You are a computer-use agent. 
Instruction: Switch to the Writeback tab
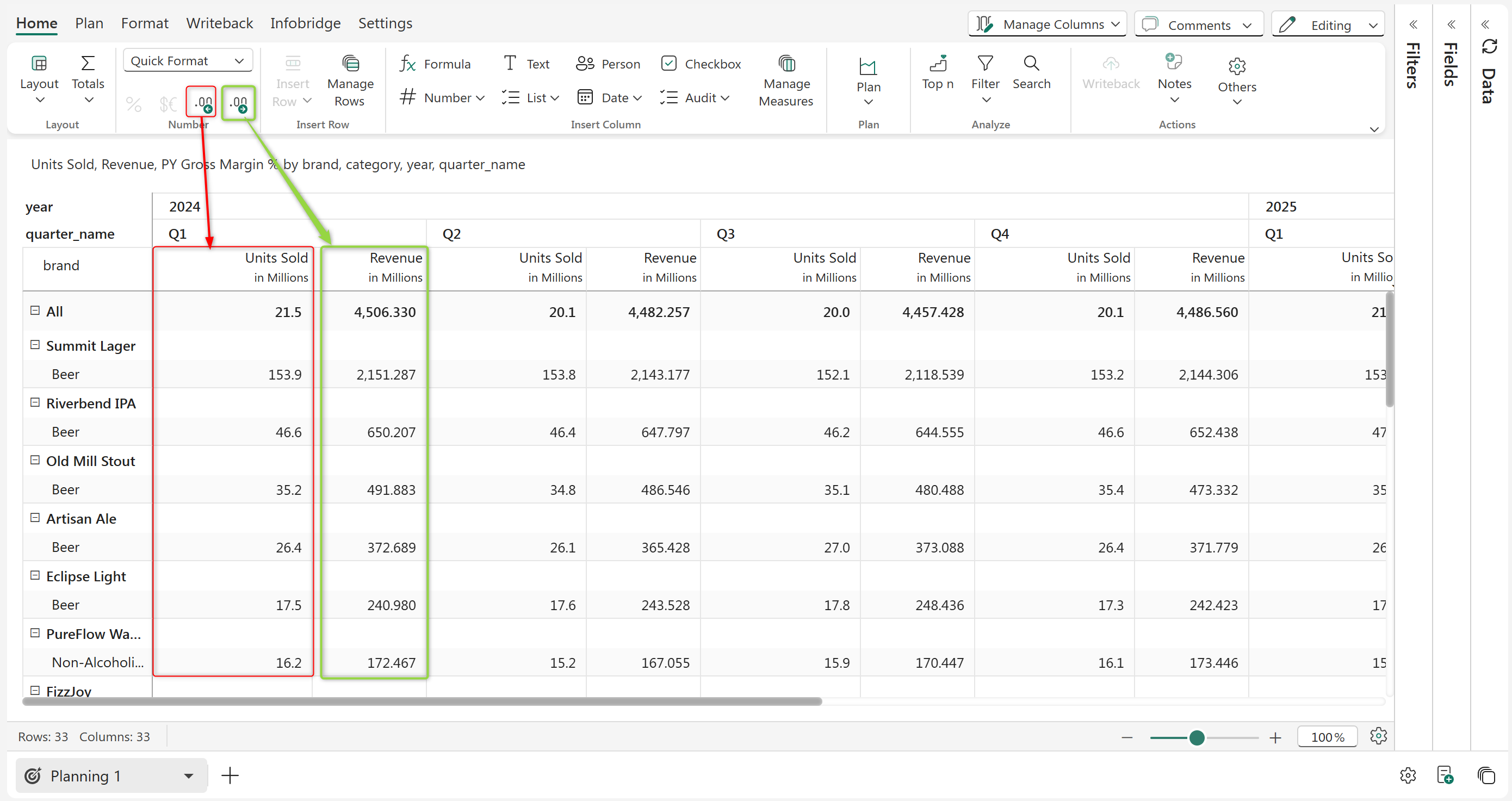tap(219, 23)
